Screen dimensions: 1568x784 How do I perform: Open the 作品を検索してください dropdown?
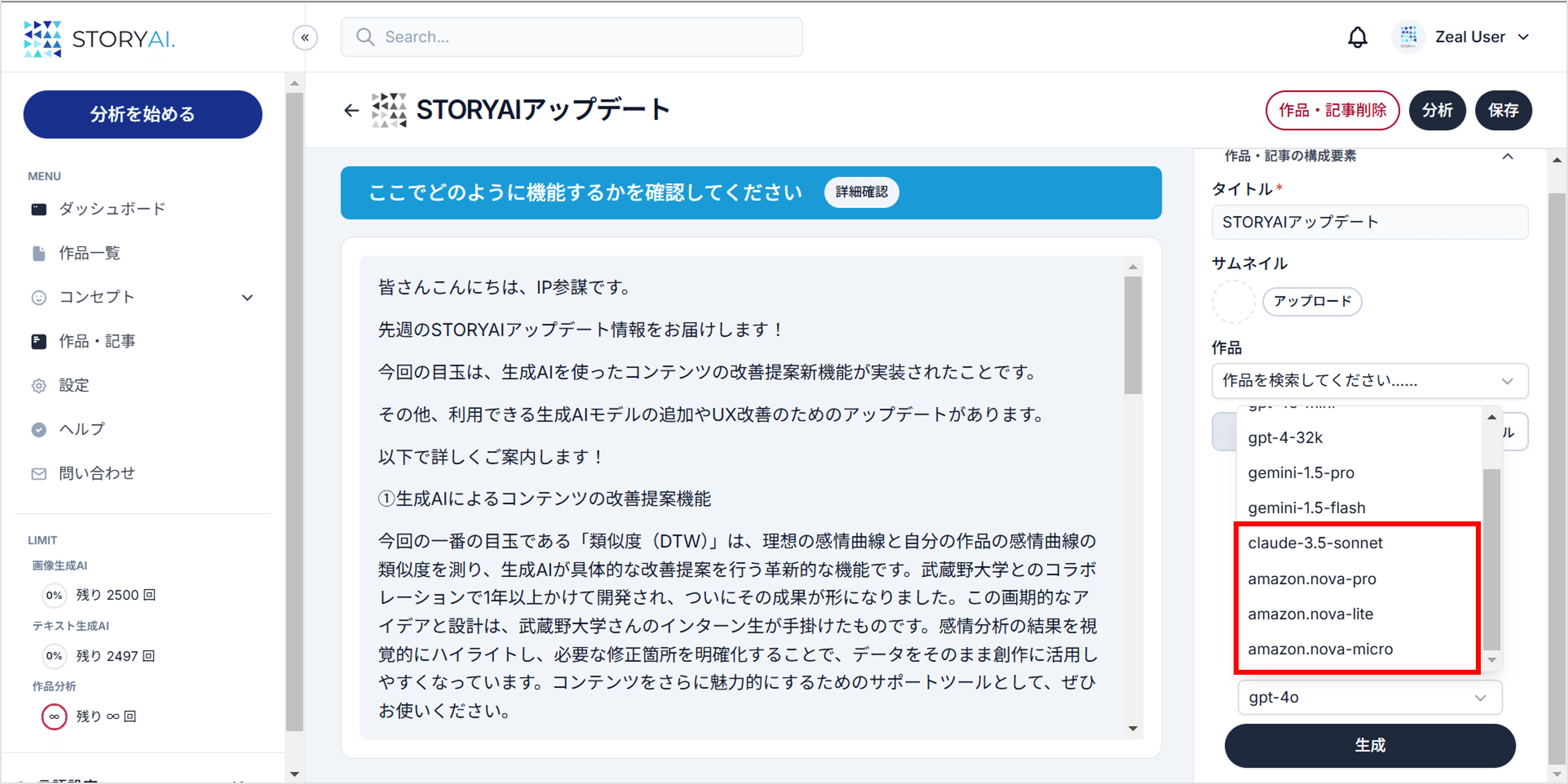click(x=1370, y=381)
